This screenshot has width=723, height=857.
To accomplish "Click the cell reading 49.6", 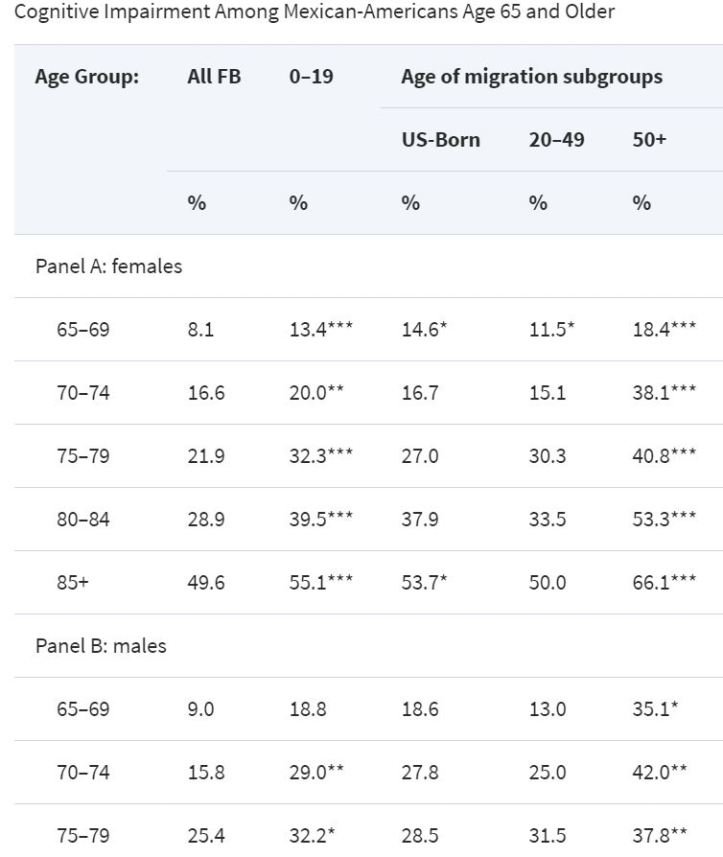I will coord(205,582).
